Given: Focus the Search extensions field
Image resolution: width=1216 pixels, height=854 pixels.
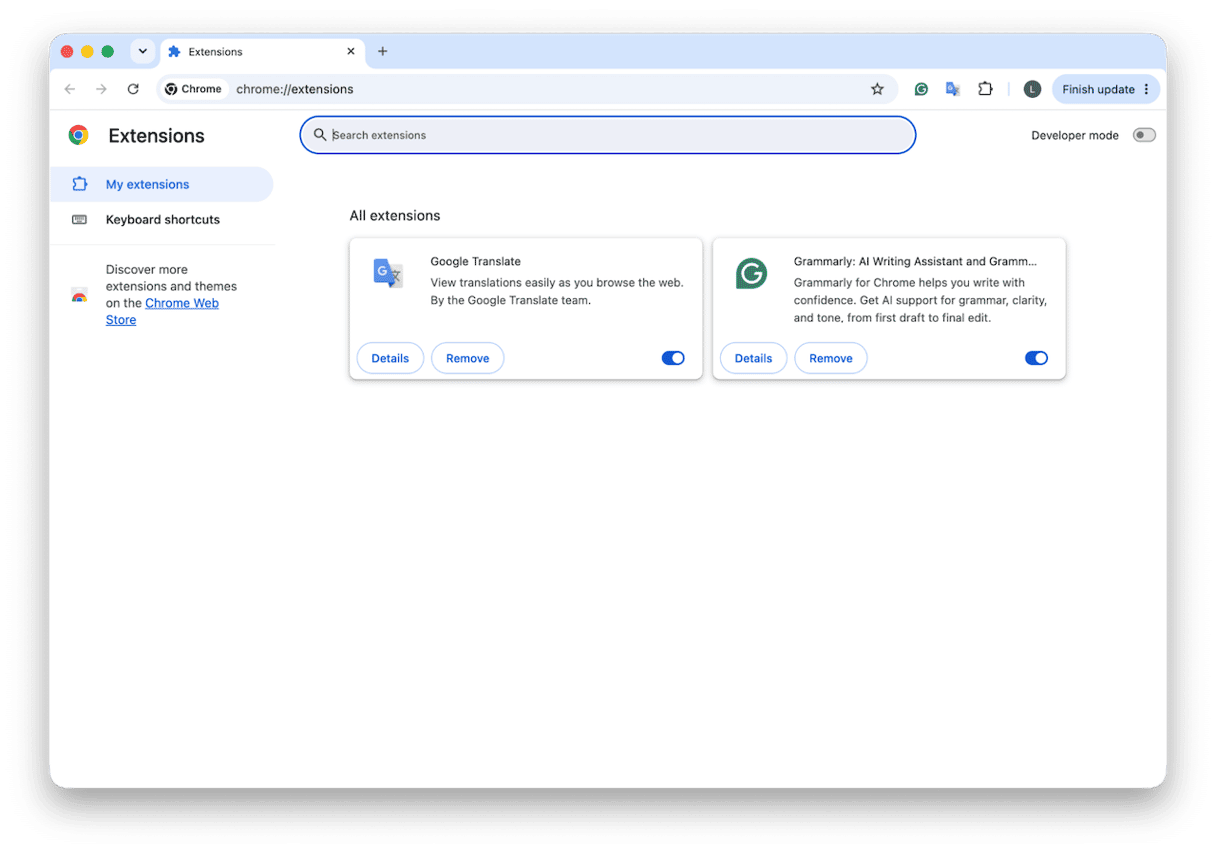Looking at the screenshot, I should point(608,135).
